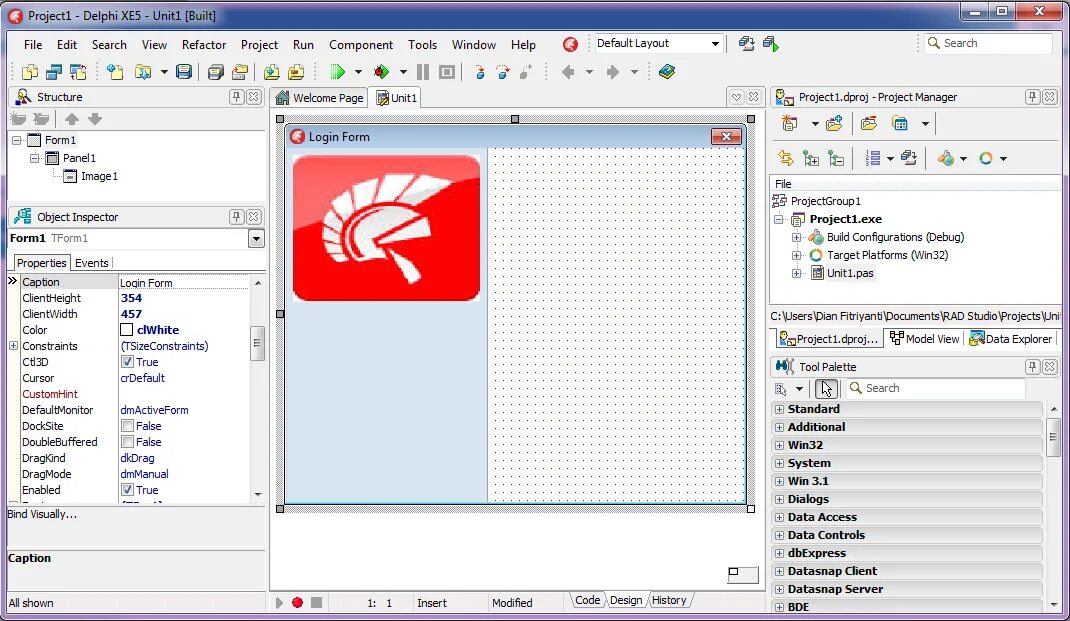Expand Build Configurations (Debug) node

[x=796, y=237]
